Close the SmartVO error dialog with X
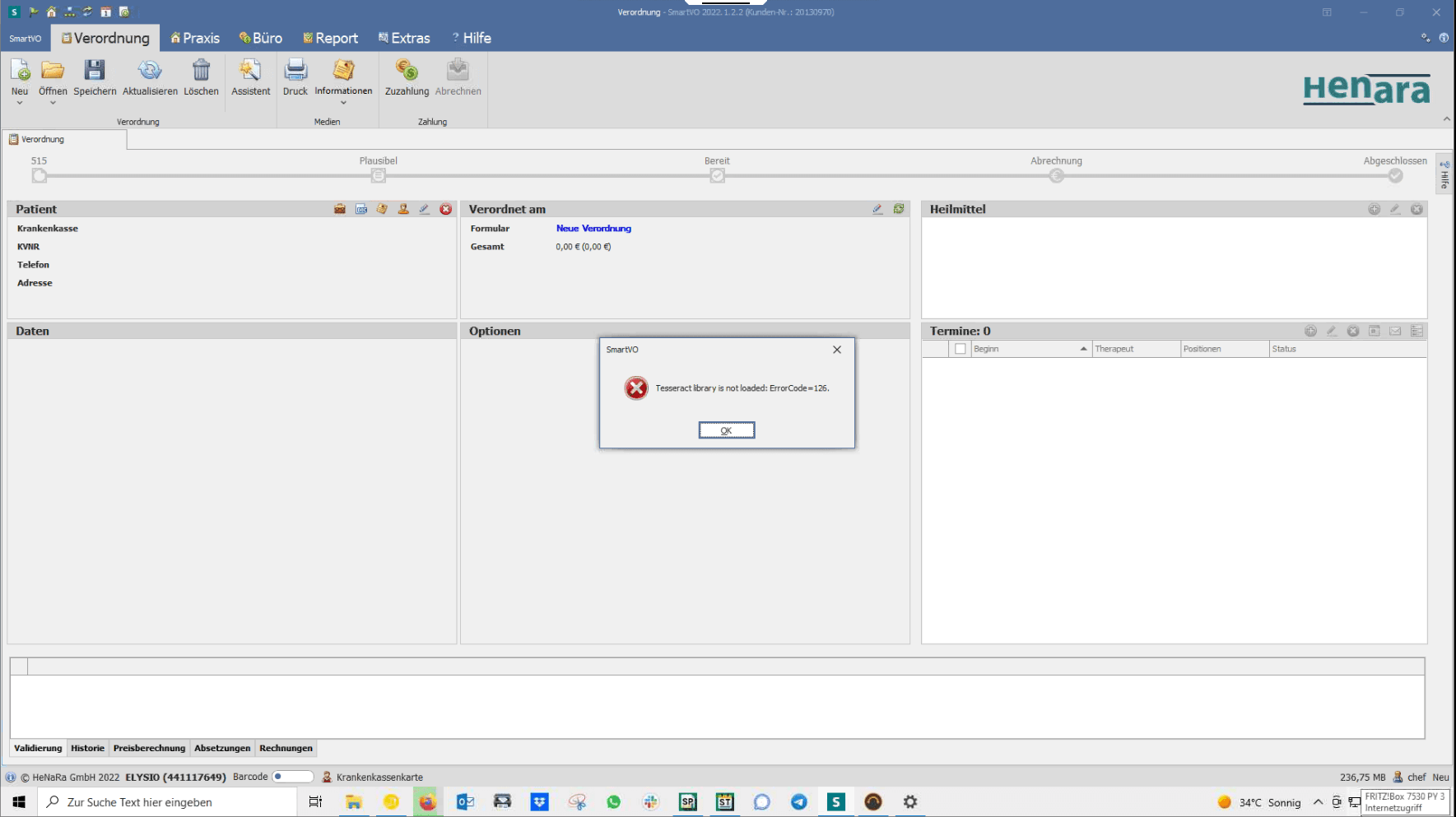Screen dimensions: 1456x817 click(837, 350)
